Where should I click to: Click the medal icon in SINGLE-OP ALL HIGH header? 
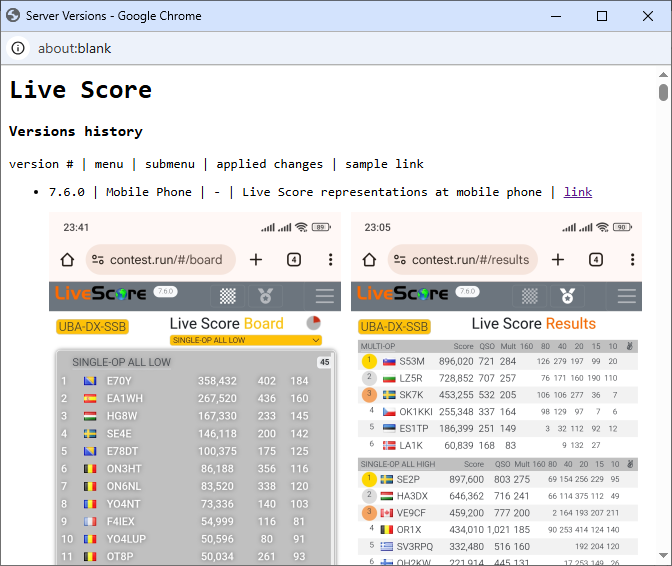[x=630, y=464]
